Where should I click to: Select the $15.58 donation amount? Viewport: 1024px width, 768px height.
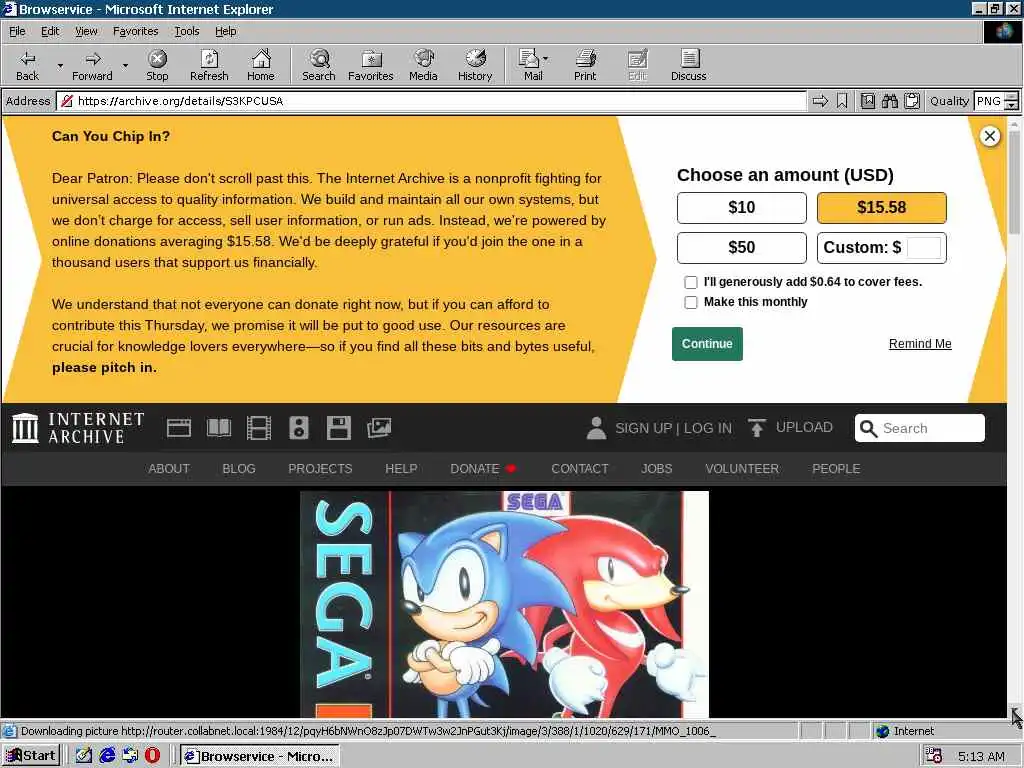(882, 208)
